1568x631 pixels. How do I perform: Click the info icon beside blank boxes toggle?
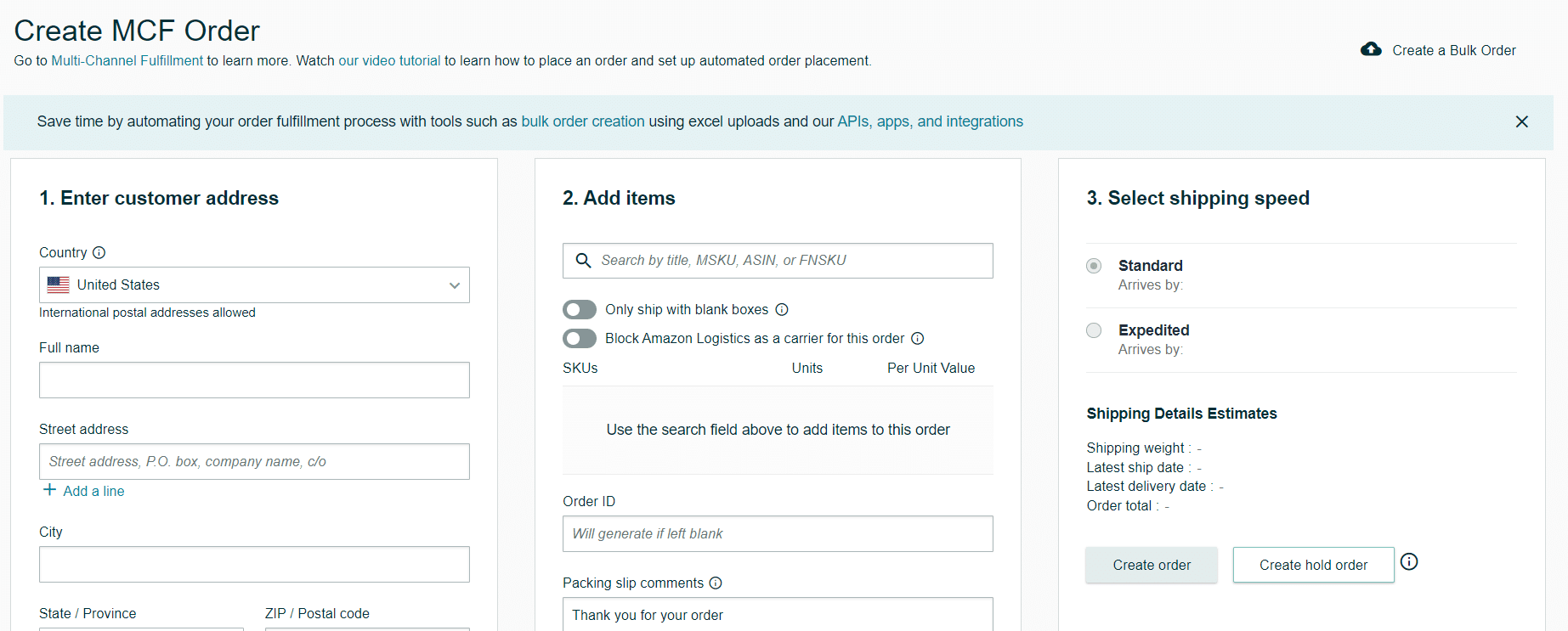coord(782,309)
